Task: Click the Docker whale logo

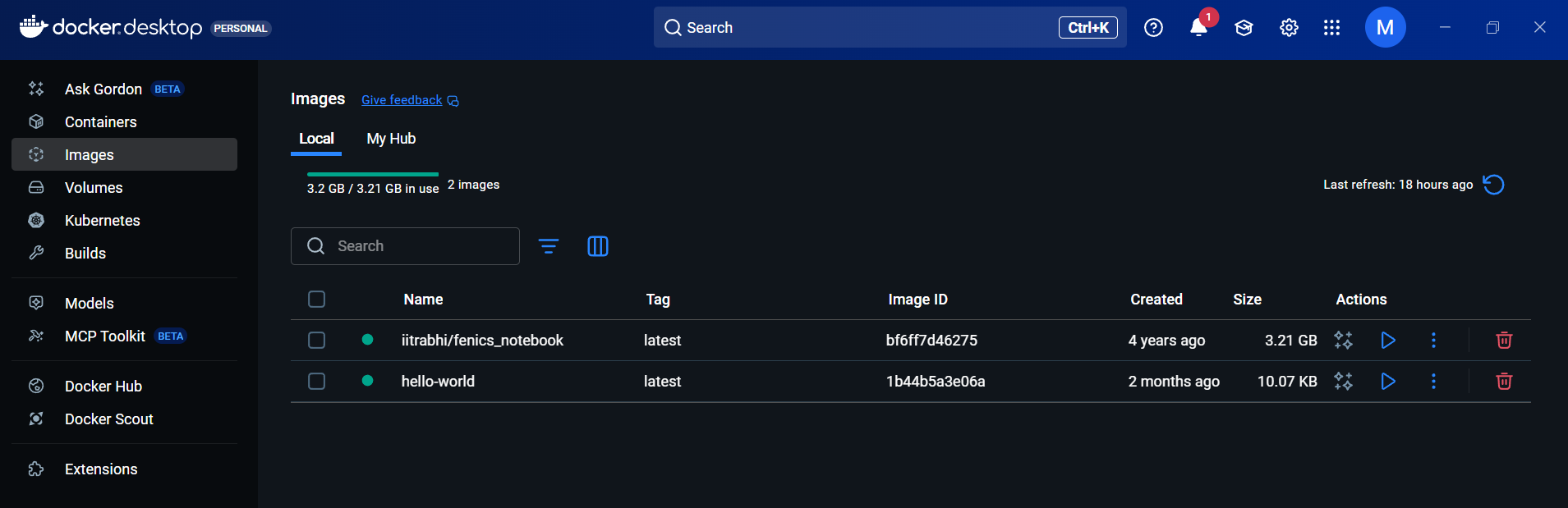Action: coord(33,26)
